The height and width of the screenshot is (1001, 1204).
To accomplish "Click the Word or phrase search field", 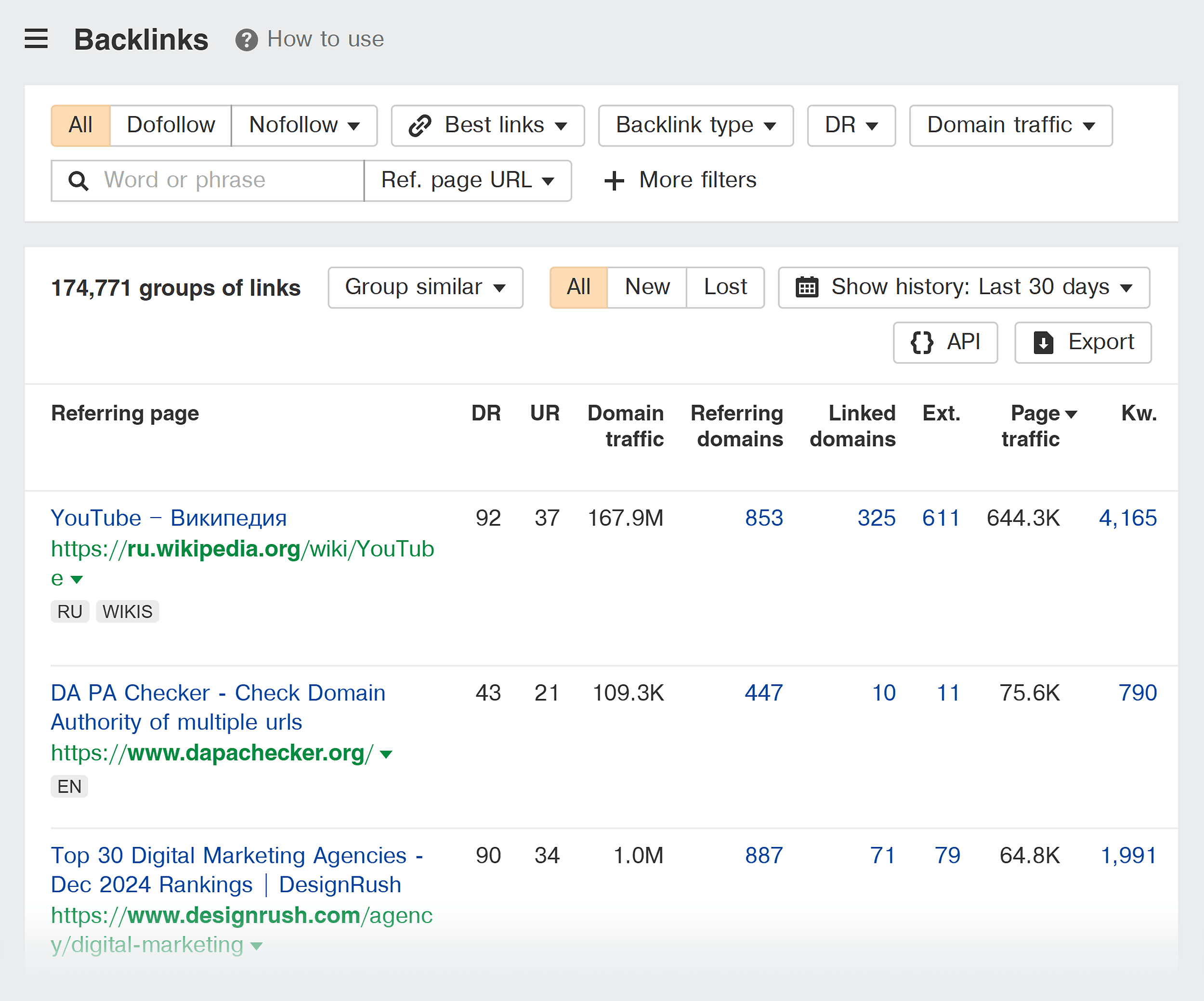I will [208, 181].
